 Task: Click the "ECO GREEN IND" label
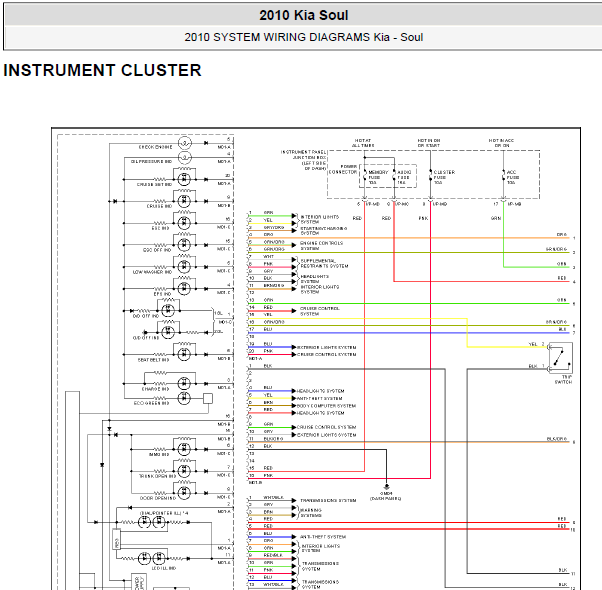click(x=151, y=403)
